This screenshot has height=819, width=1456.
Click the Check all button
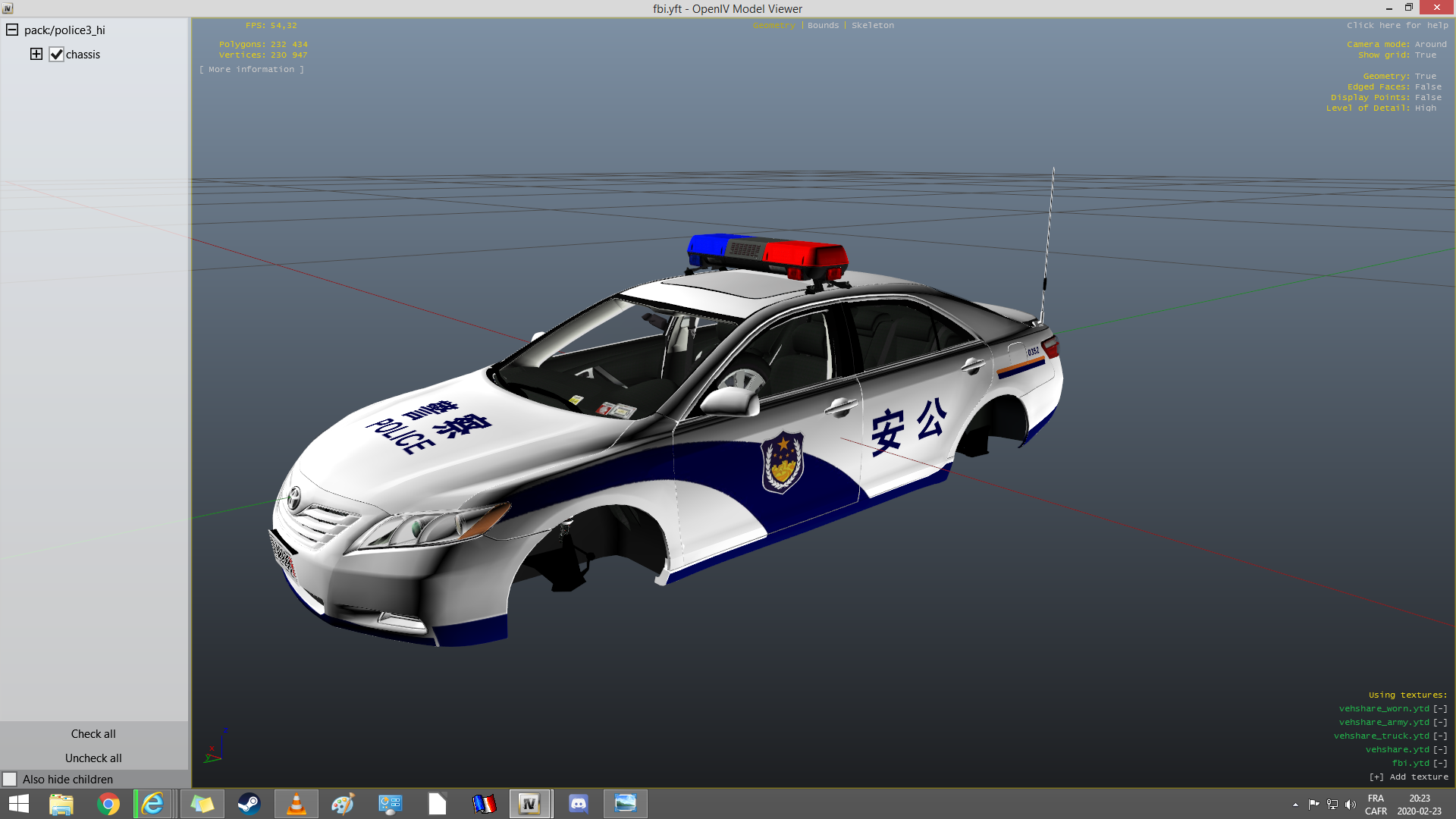pyautogui.click(x=93, y=733)
